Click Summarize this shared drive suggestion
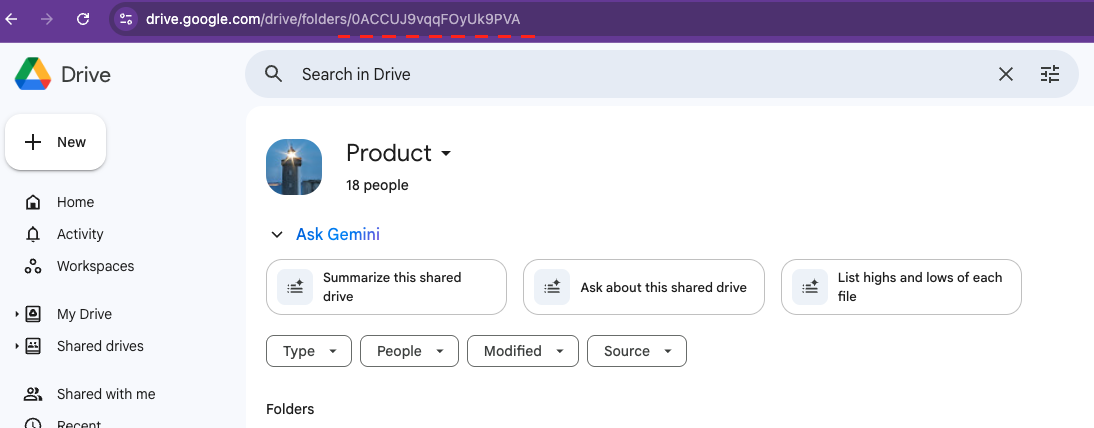 tap(386, 287)
